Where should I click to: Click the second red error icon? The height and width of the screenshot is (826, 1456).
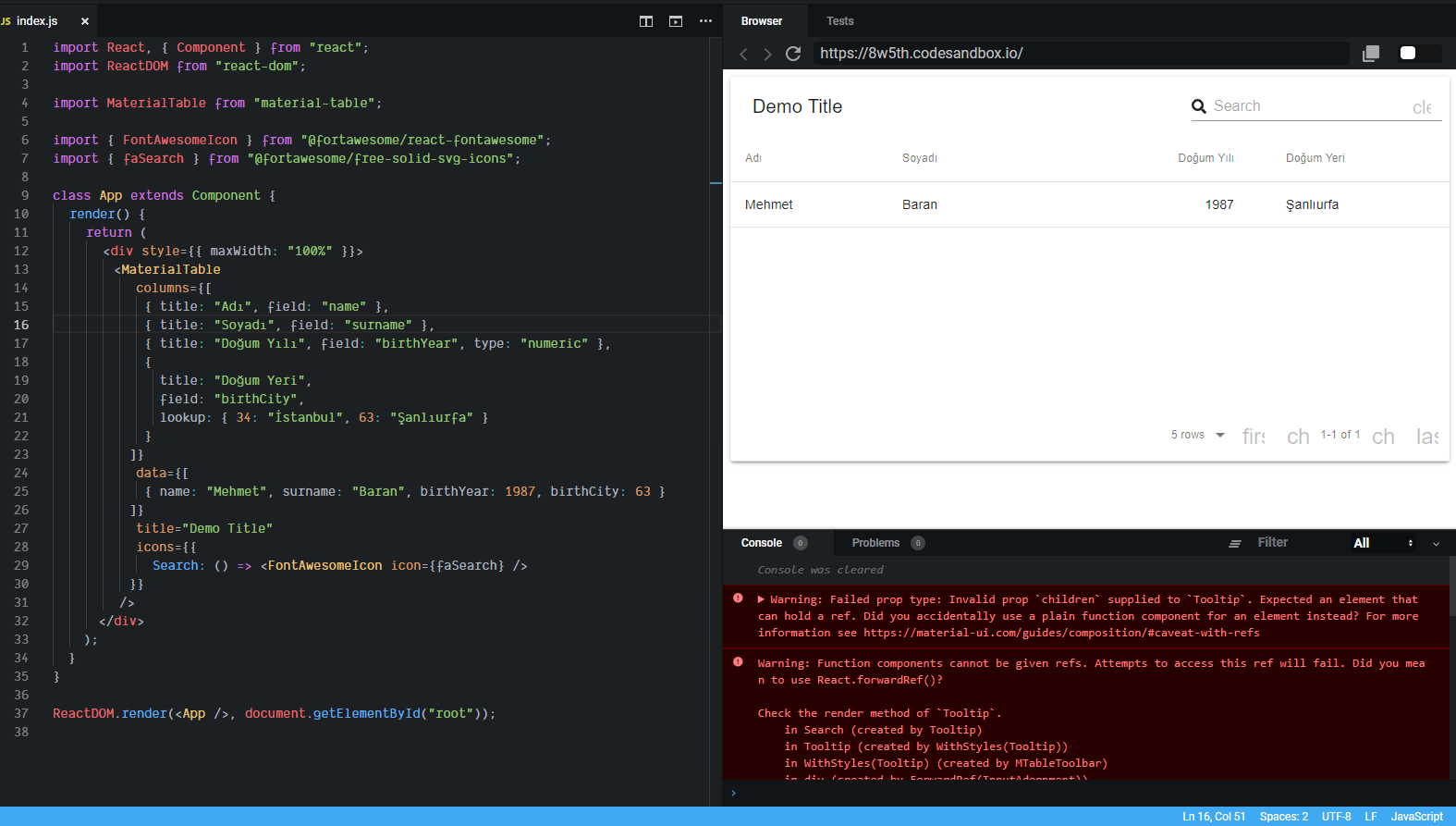point(738,662)
